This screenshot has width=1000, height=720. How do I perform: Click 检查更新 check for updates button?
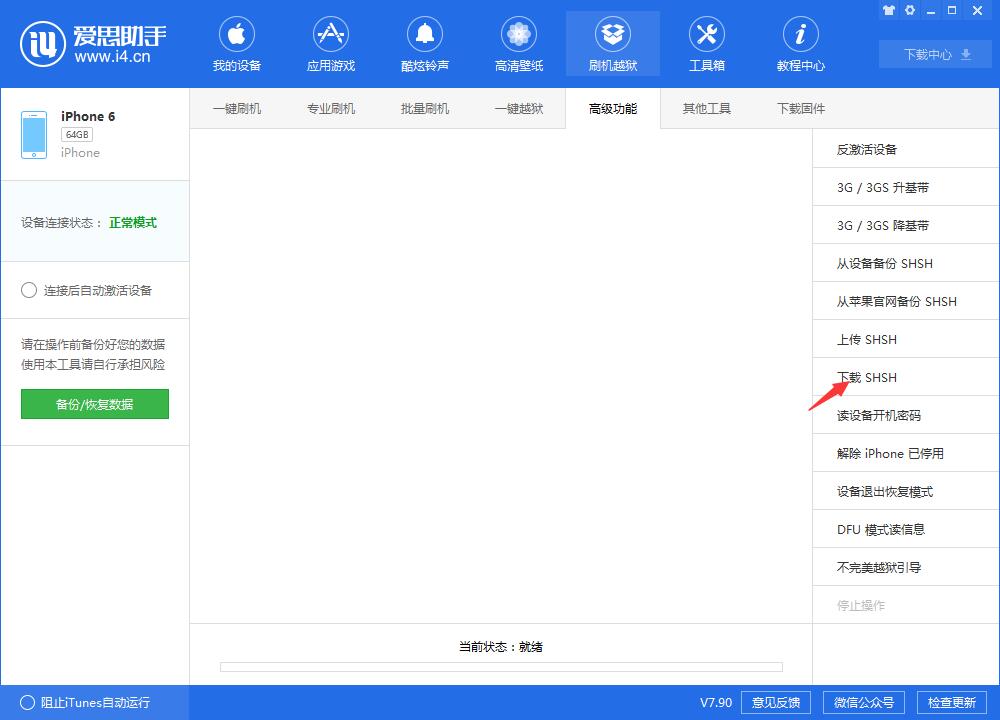[x=951, y=702]
